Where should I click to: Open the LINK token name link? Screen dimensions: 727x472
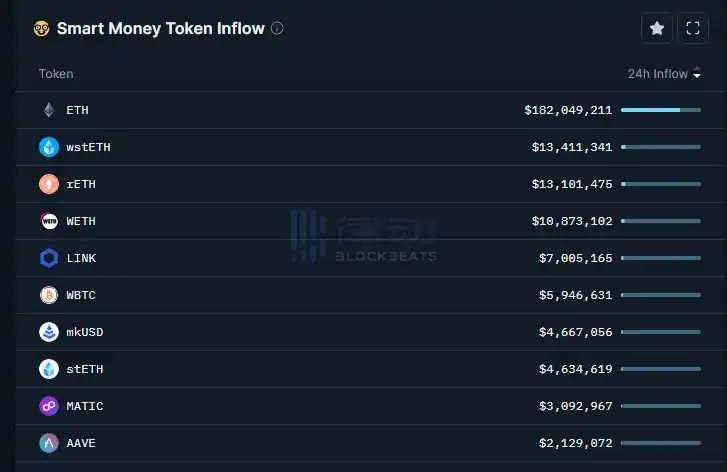tap(80, 258)
